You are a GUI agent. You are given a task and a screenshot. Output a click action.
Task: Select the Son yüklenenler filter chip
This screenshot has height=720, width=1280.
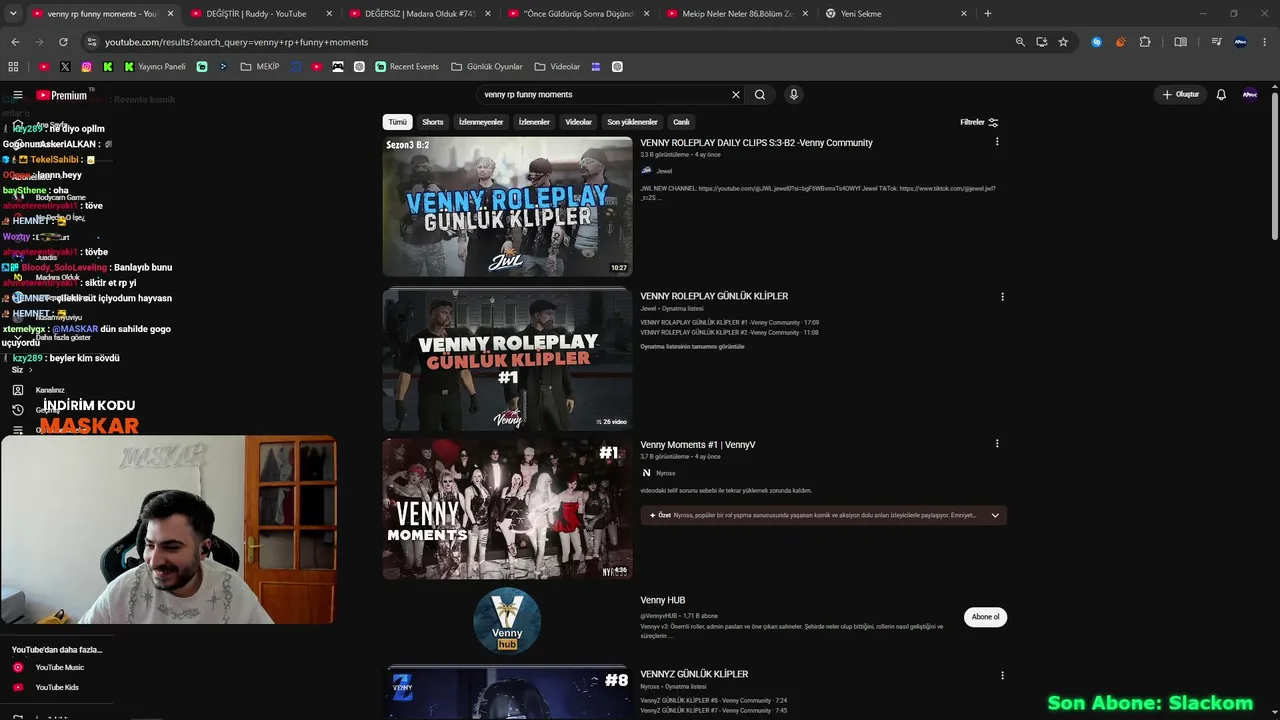633,122
